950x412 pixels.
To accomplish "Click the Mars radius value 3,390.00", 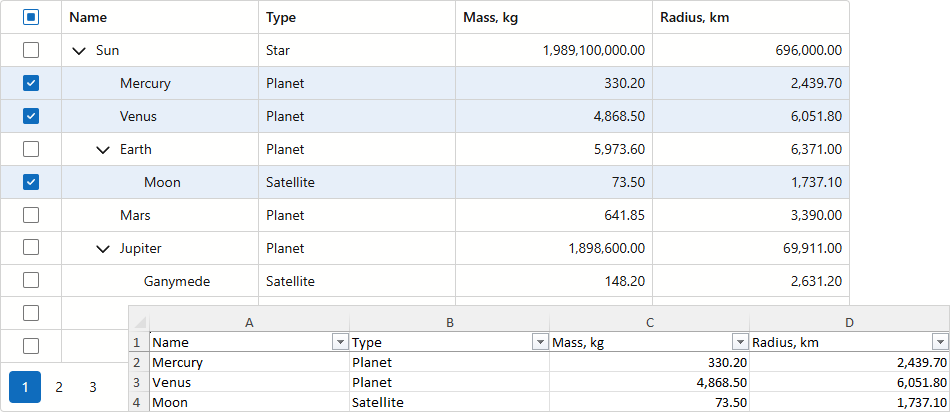I will [x=816, y=215].
